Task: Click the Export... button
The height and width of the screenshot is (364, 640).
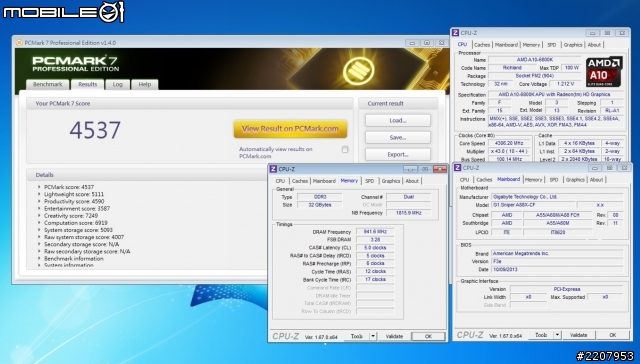Action: point(398,155)
